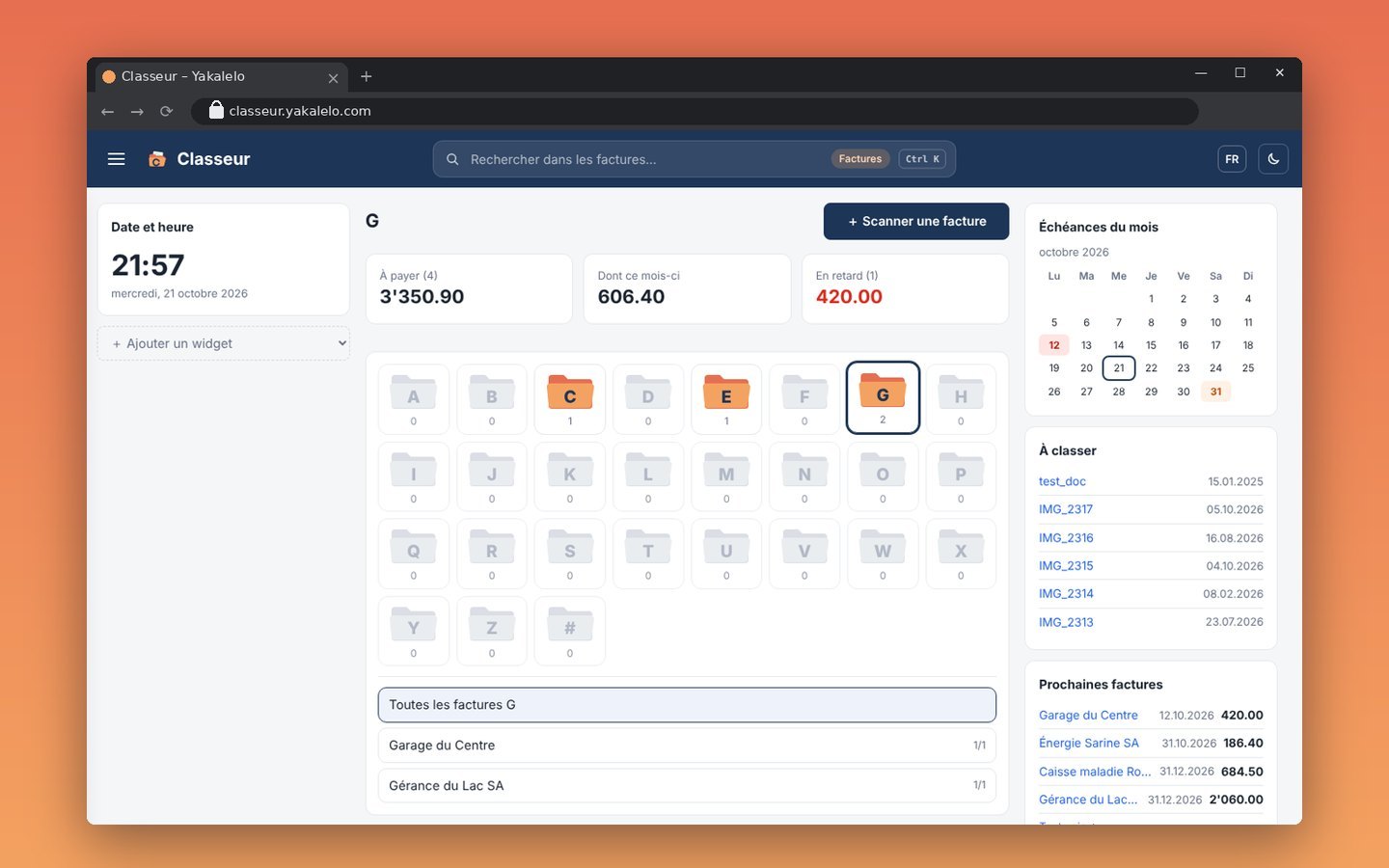The image size is (1389, 868).
Task: Open folder C with one invoice
Action: point(570,399)
